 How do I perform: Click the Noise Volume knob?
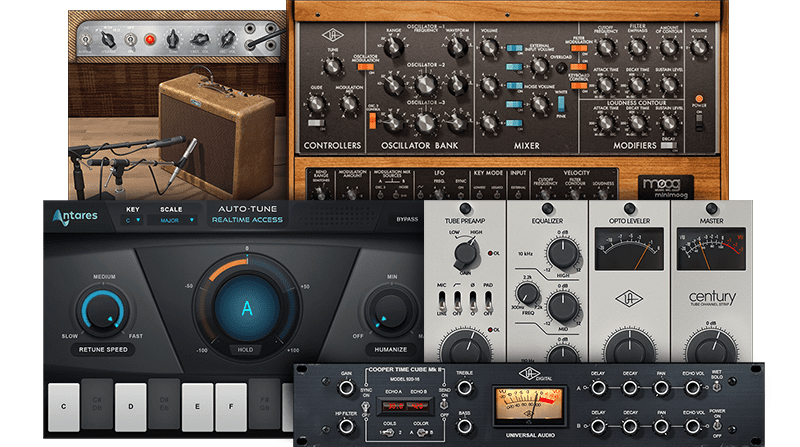[x=540, y=104]
